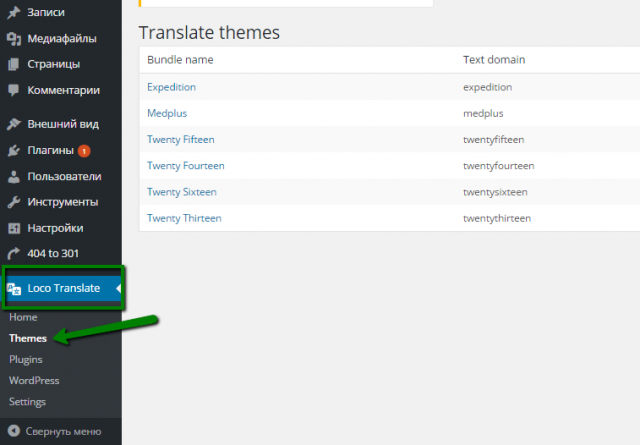The width and height of the screenshot is (640, 445).
Task: Collapse sidebar with Свернуть меню
Action: click(55, 432)
